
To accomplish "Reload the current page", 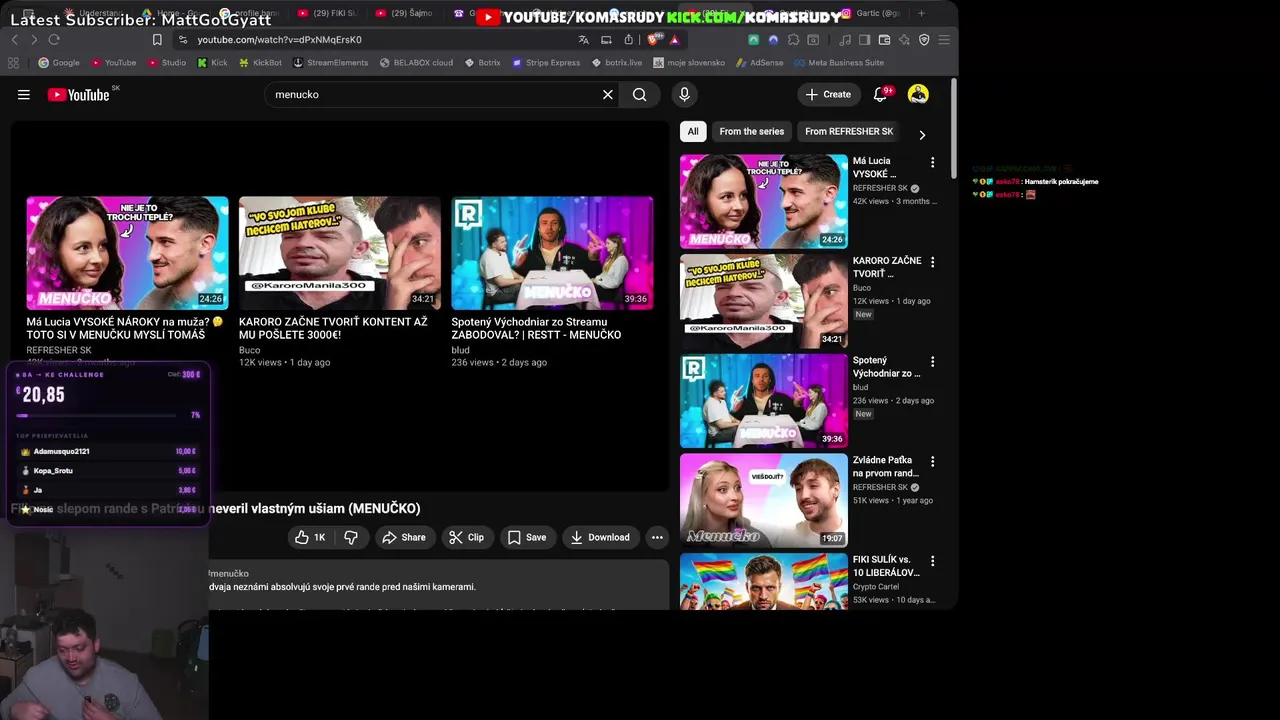I will coord(54,39).
